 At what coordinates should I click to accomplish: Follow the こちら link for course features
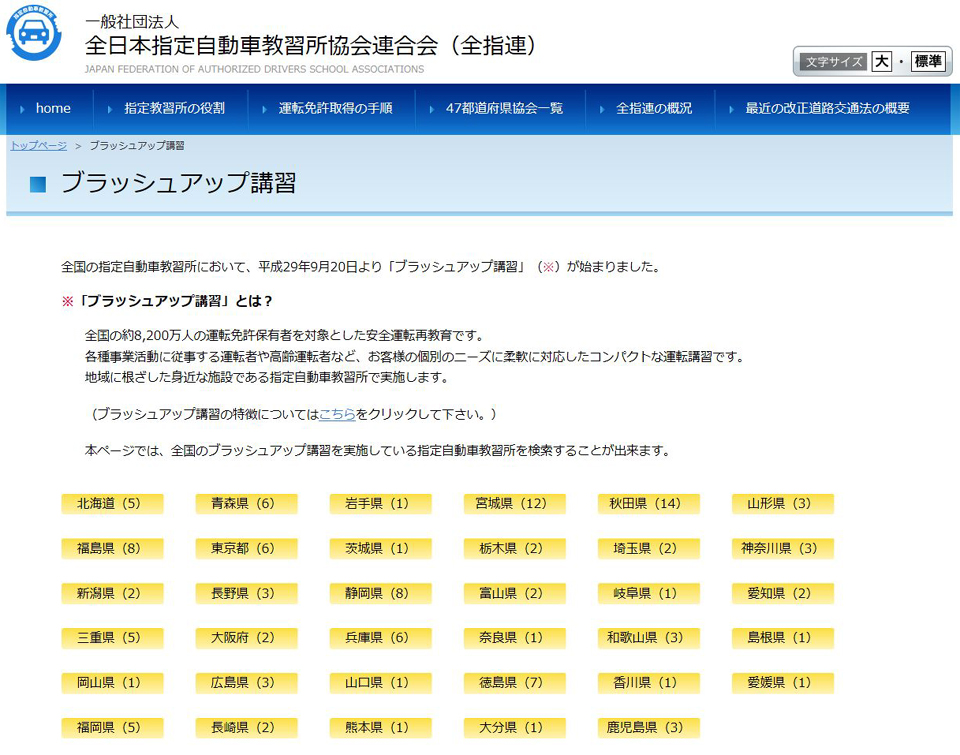pyautogui.click(x=337, y=414)
